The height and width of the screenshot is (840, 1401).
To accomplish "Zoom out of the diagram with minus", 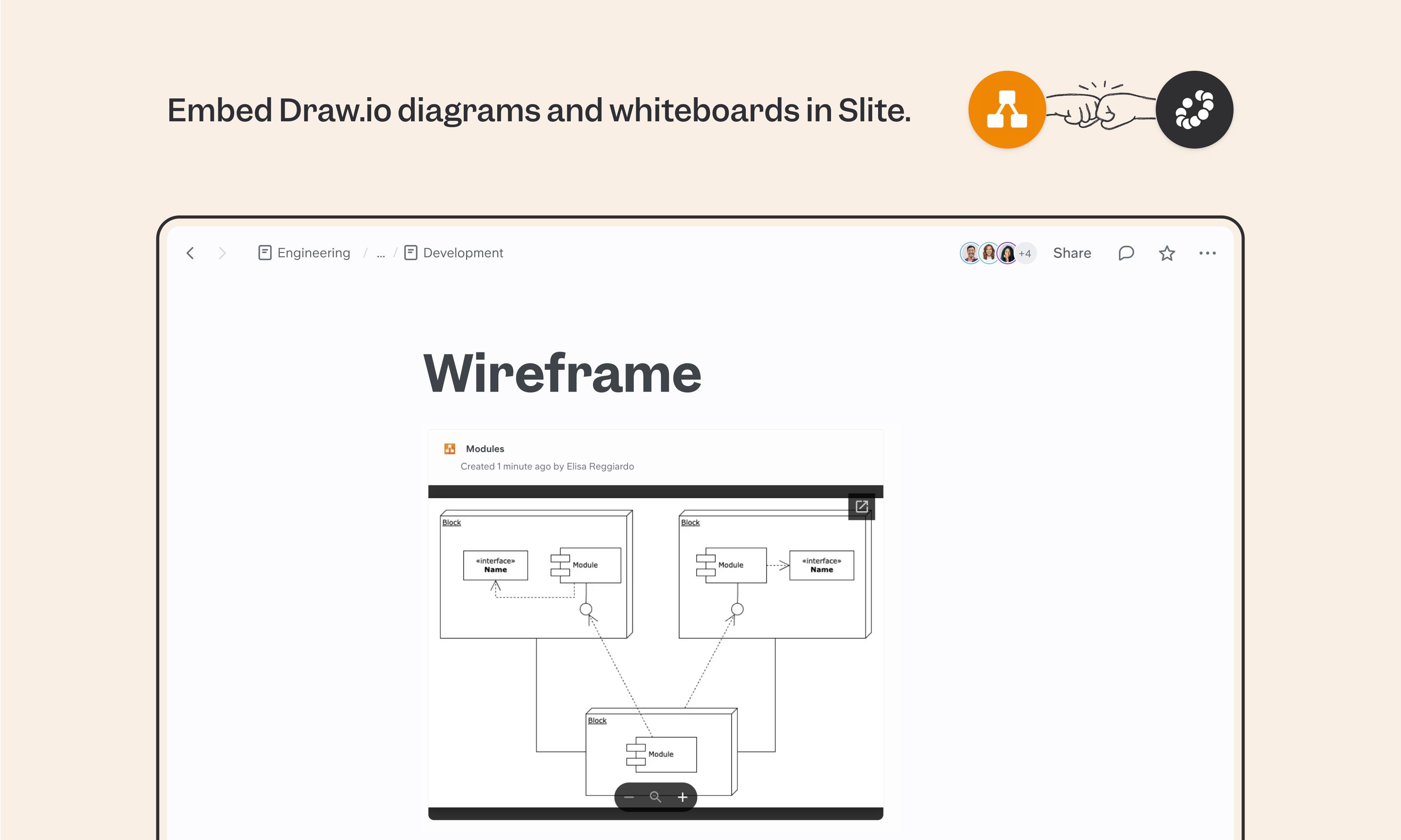I will [629, 797].
